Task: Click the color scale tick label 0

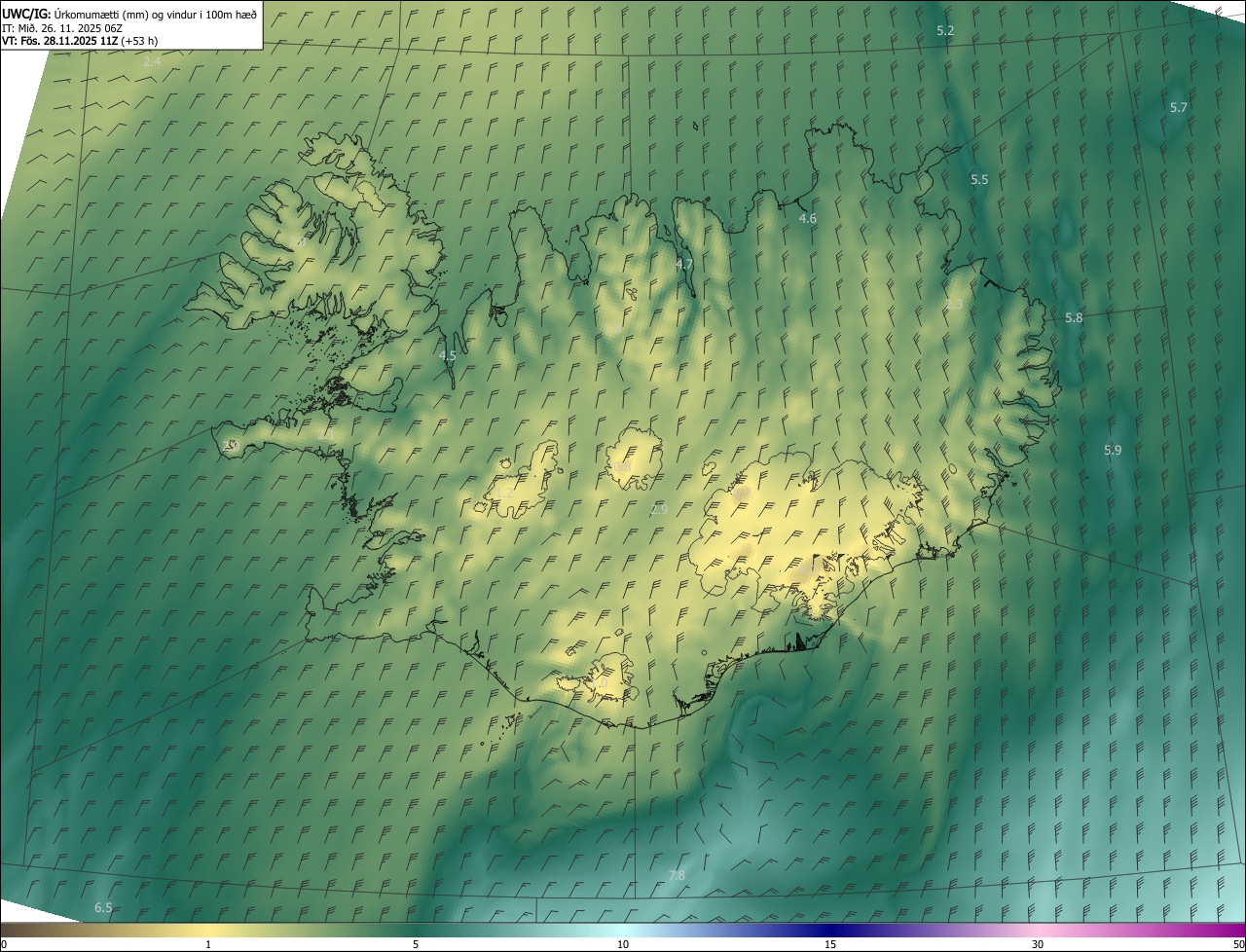Action: [x=4, y=945]
